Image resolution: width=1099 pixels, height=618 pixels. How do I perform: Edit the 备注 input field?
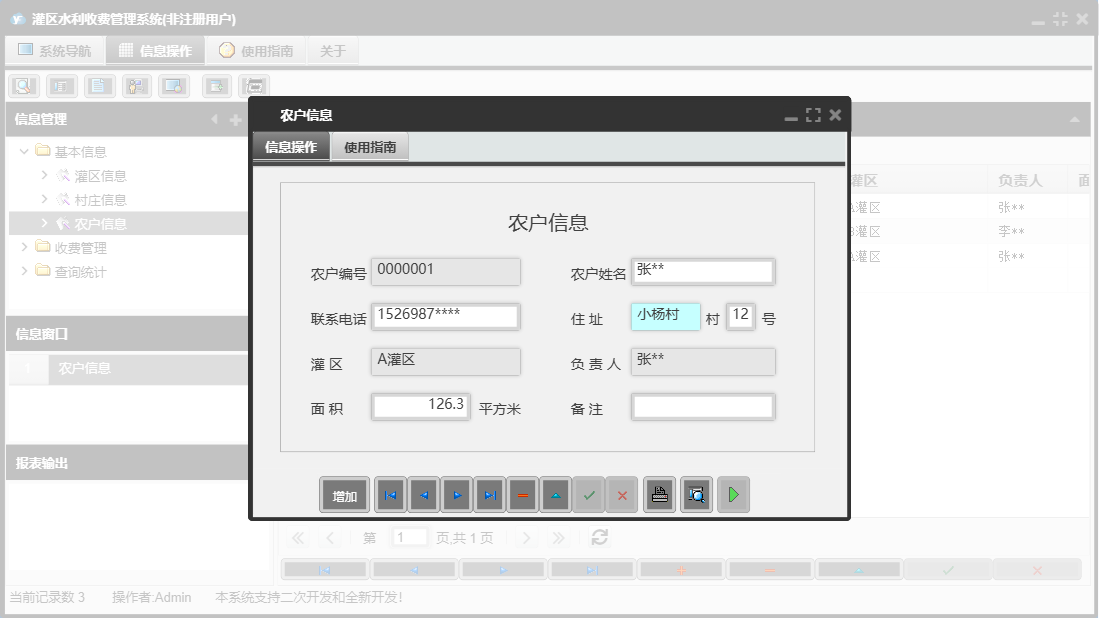pyautogui.click(x=703, y=406)
